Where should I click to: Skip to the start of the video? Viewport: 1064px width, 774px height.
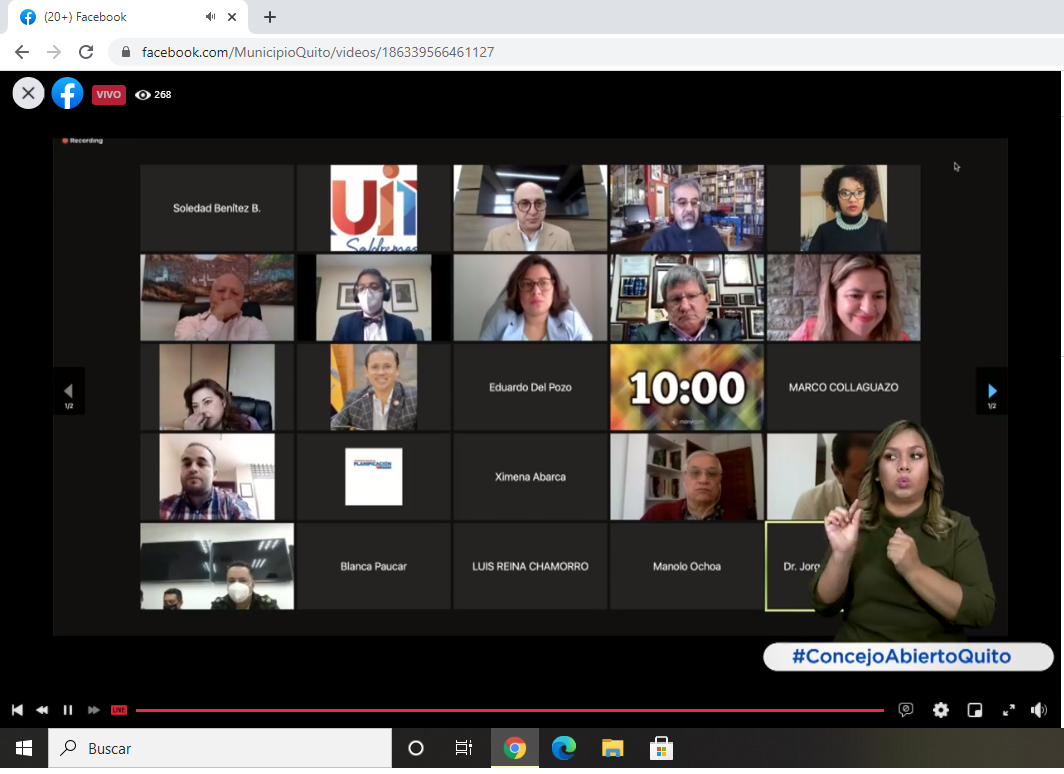[17, 710]
